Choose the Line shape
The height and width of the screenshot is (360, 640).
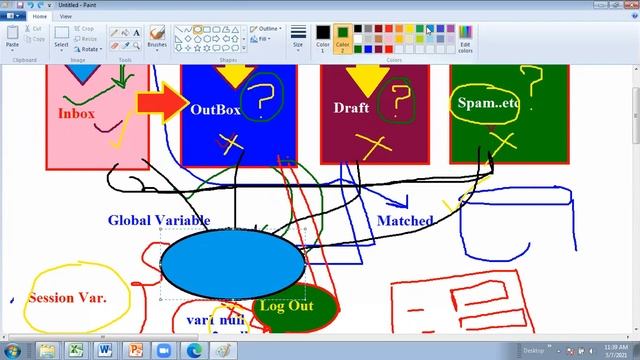tap(179, 30)
